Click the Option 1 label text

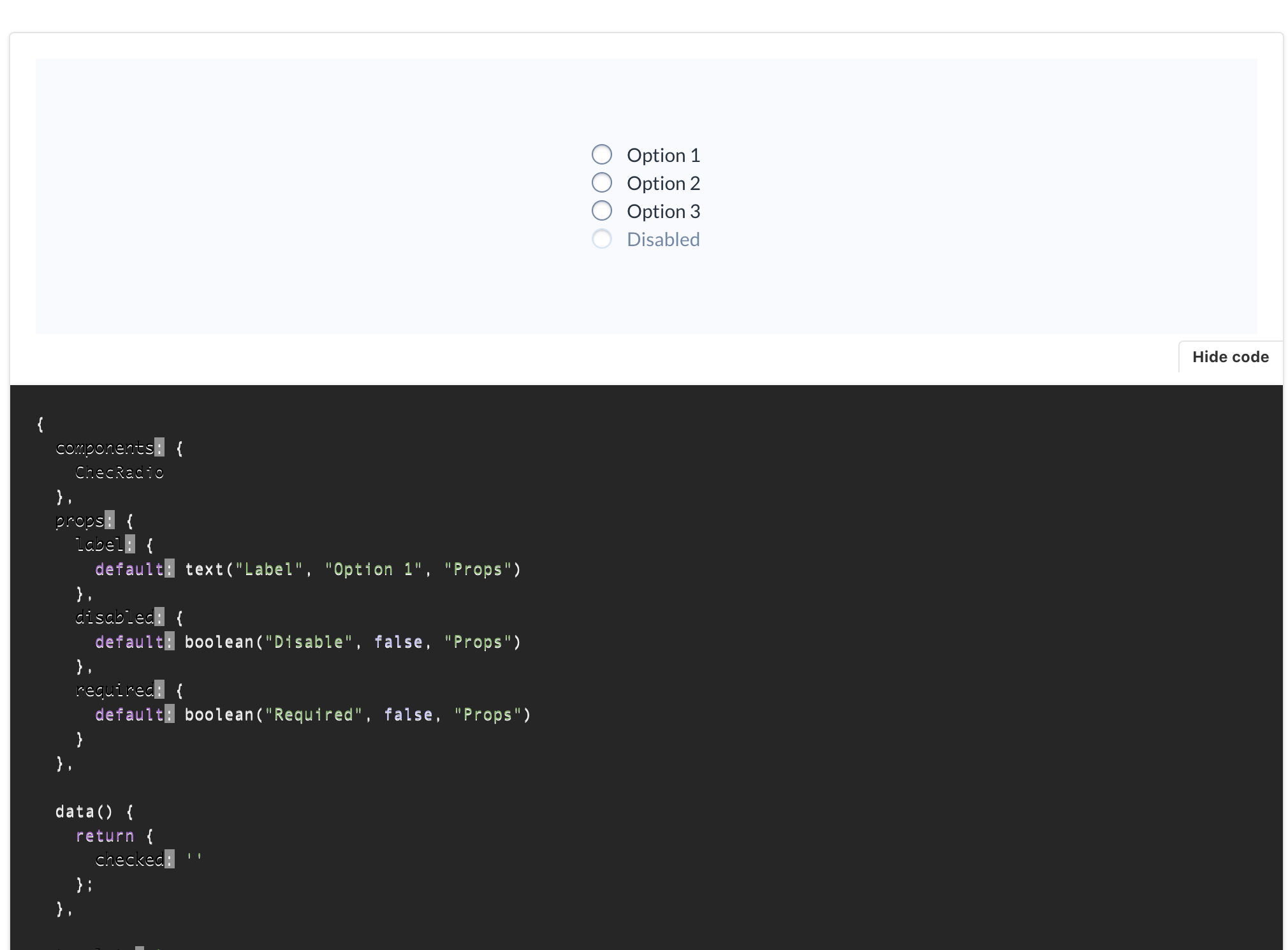tap(664, 154)
